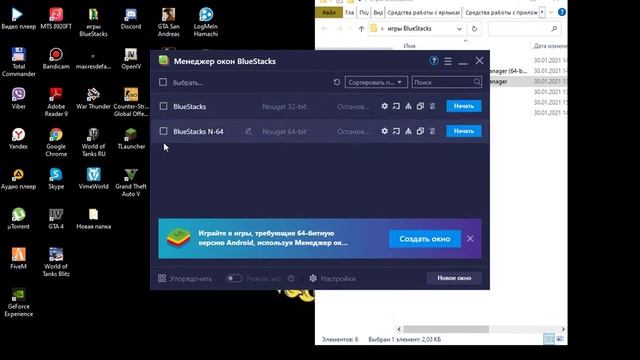Open Application Tools tab in Explorer
Viewport: 640px width, 360px height.
501,13
